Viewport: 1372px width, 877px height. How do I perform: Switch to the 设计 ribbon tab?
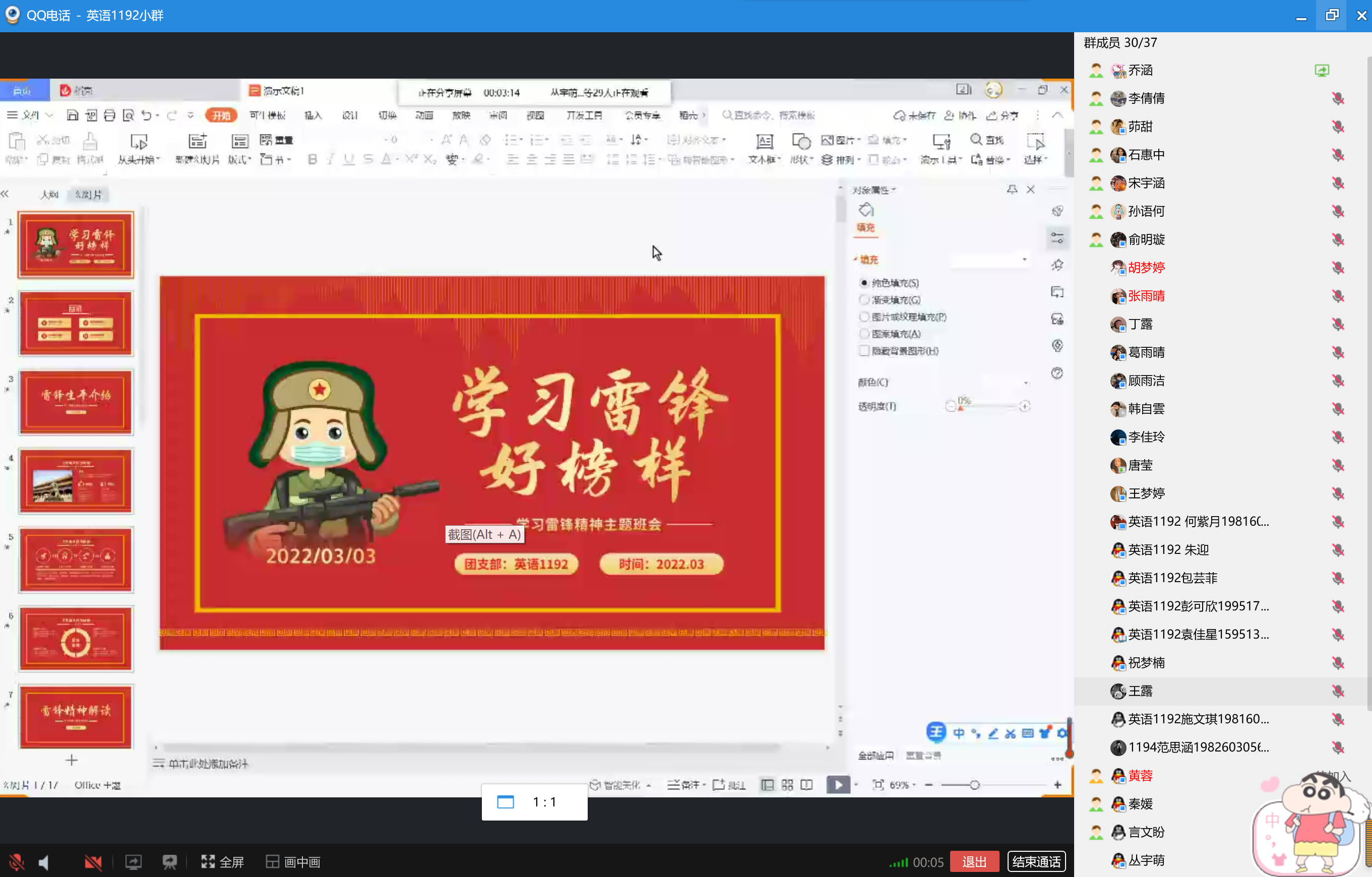[349, 116]
